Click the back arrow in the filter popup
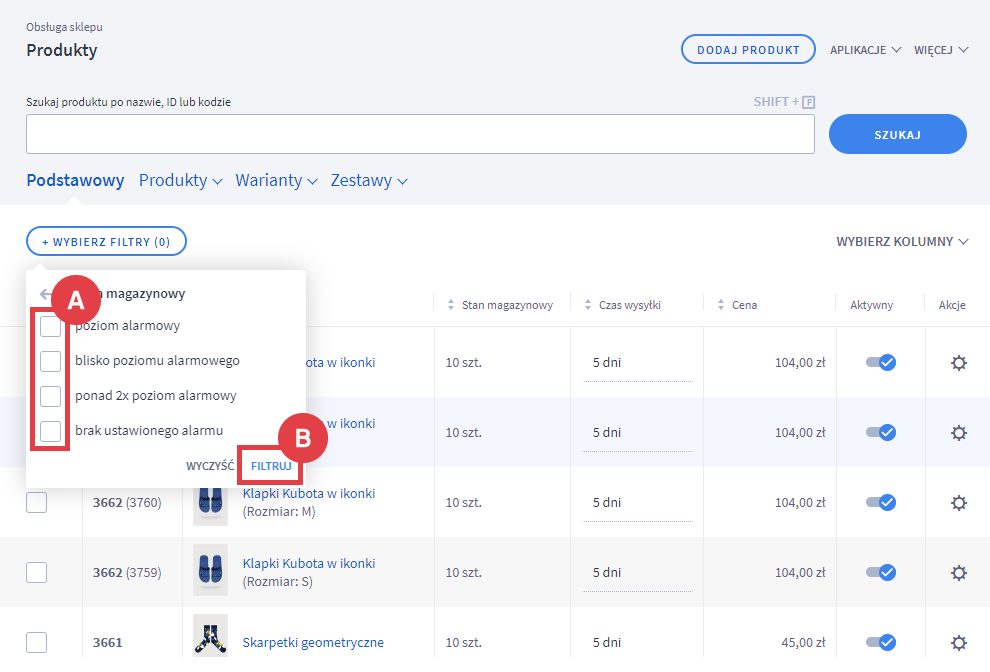This screenshot has width=990, height=672. pos(45,294)
